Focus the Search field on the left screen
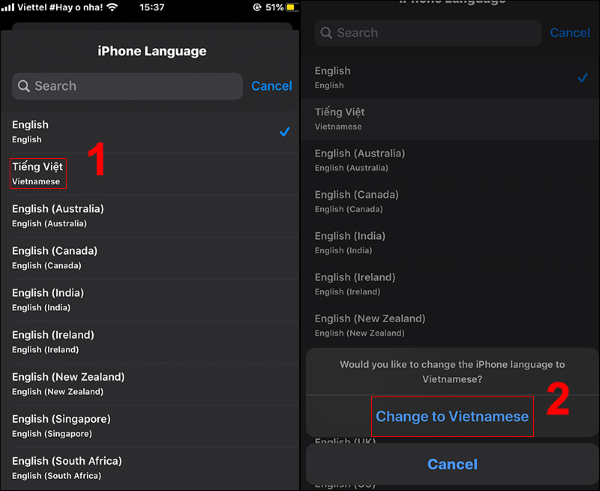Image resolution: width=600 pixels, height=491 pixels. 135,86
